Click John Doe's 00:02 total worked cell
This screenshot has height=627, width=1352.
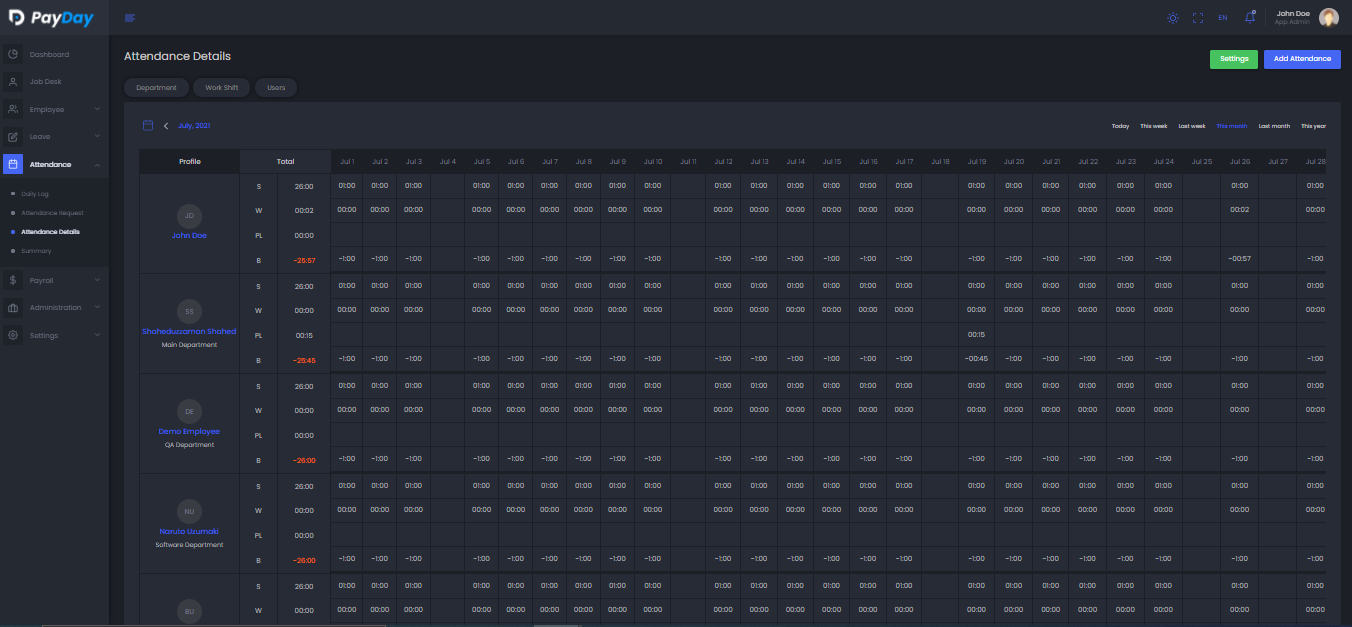coord(304,210)
